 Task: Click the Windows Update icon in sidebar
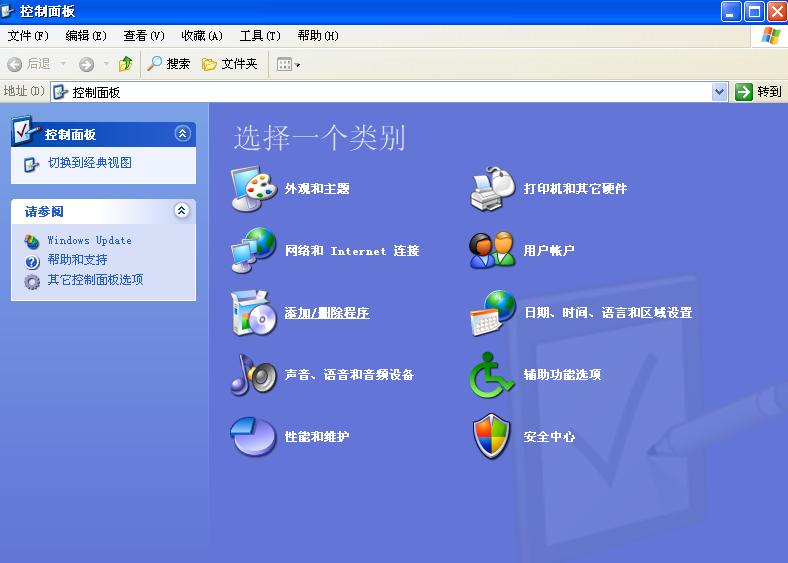click(32, 242)
